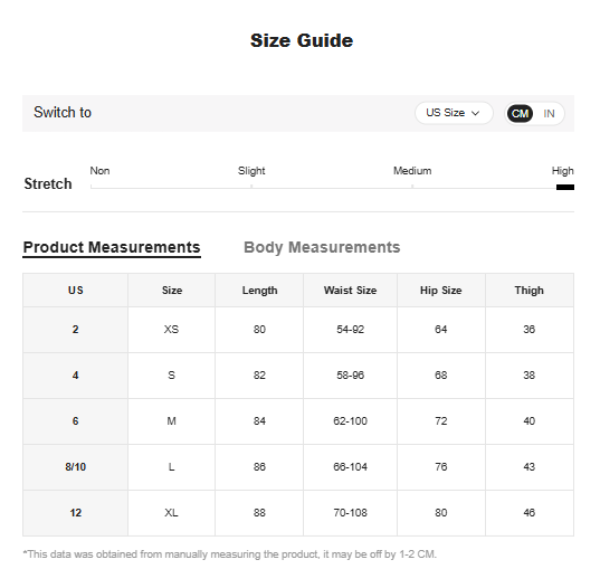Click the 62-100 waist size cell
Screen dimensions: 600x588
pos(350,421)
